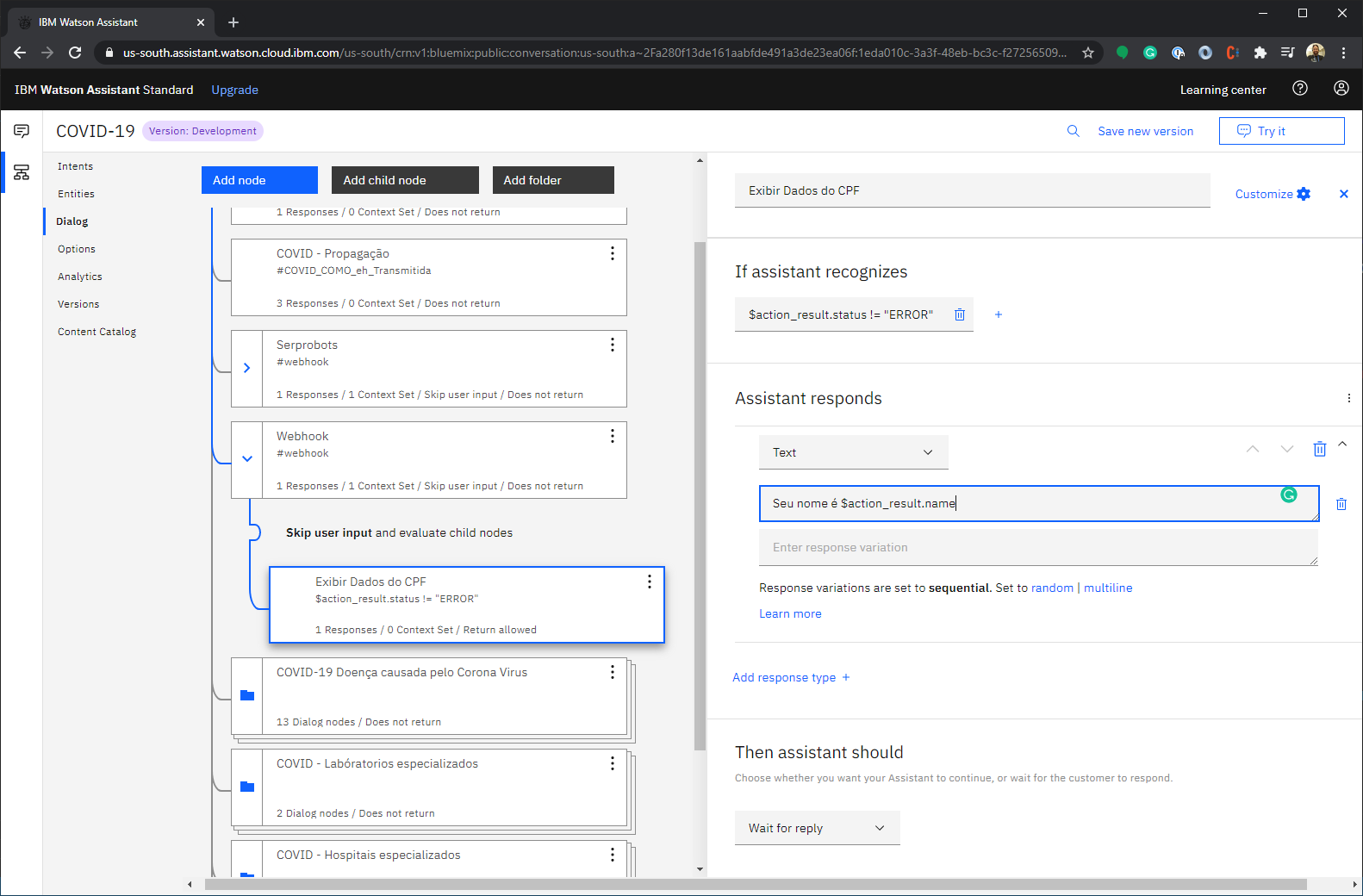Click the Add node button
The height and width of the screenshot is (896, 1363).
(x=259, y=180)
